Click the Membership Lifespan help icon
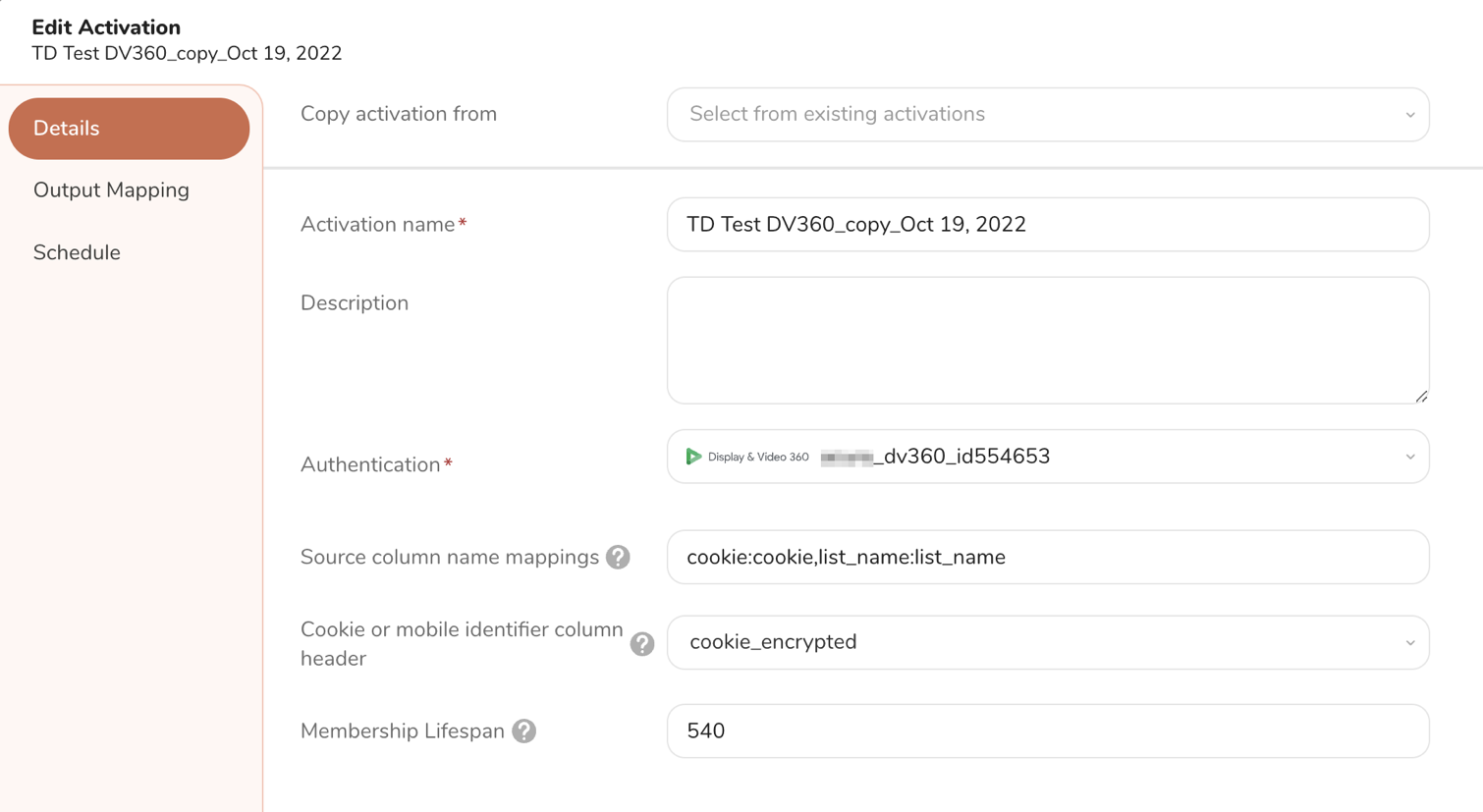Screen dimensions: 1483x812 (x=524, y=731)
